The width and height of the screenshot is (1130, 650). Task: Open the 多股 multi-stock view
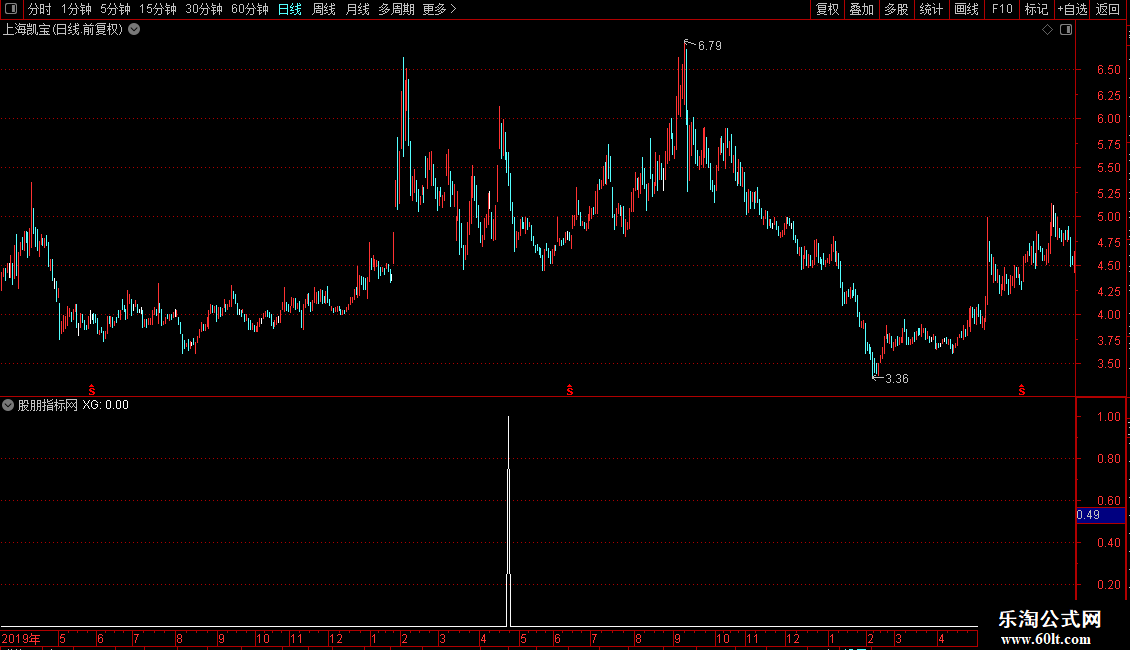coord(896,9)
